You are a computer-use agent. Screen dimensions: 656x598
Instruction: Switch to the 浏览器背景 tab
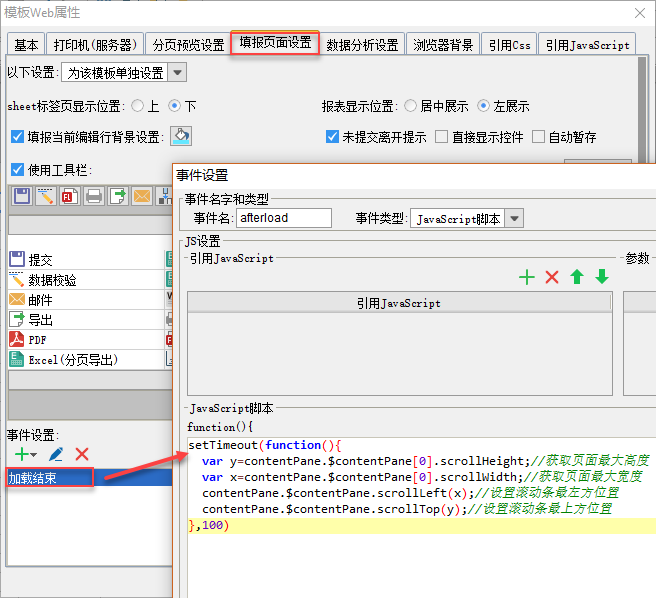click(443, 44)
